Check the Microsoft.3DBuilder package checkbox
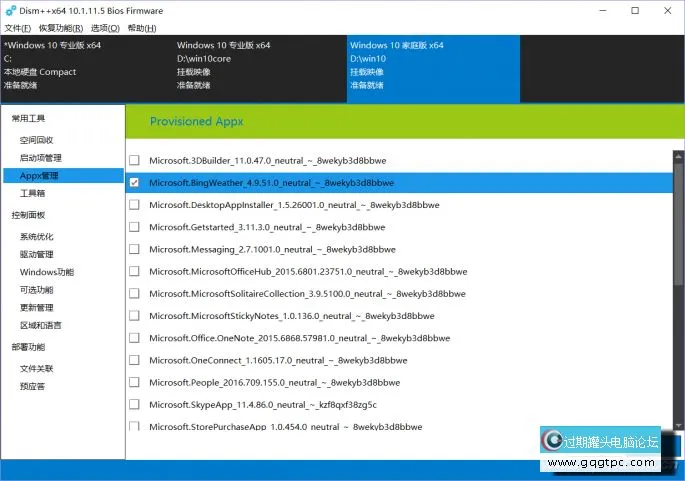 pyautogui.click(x=134, y=160)
